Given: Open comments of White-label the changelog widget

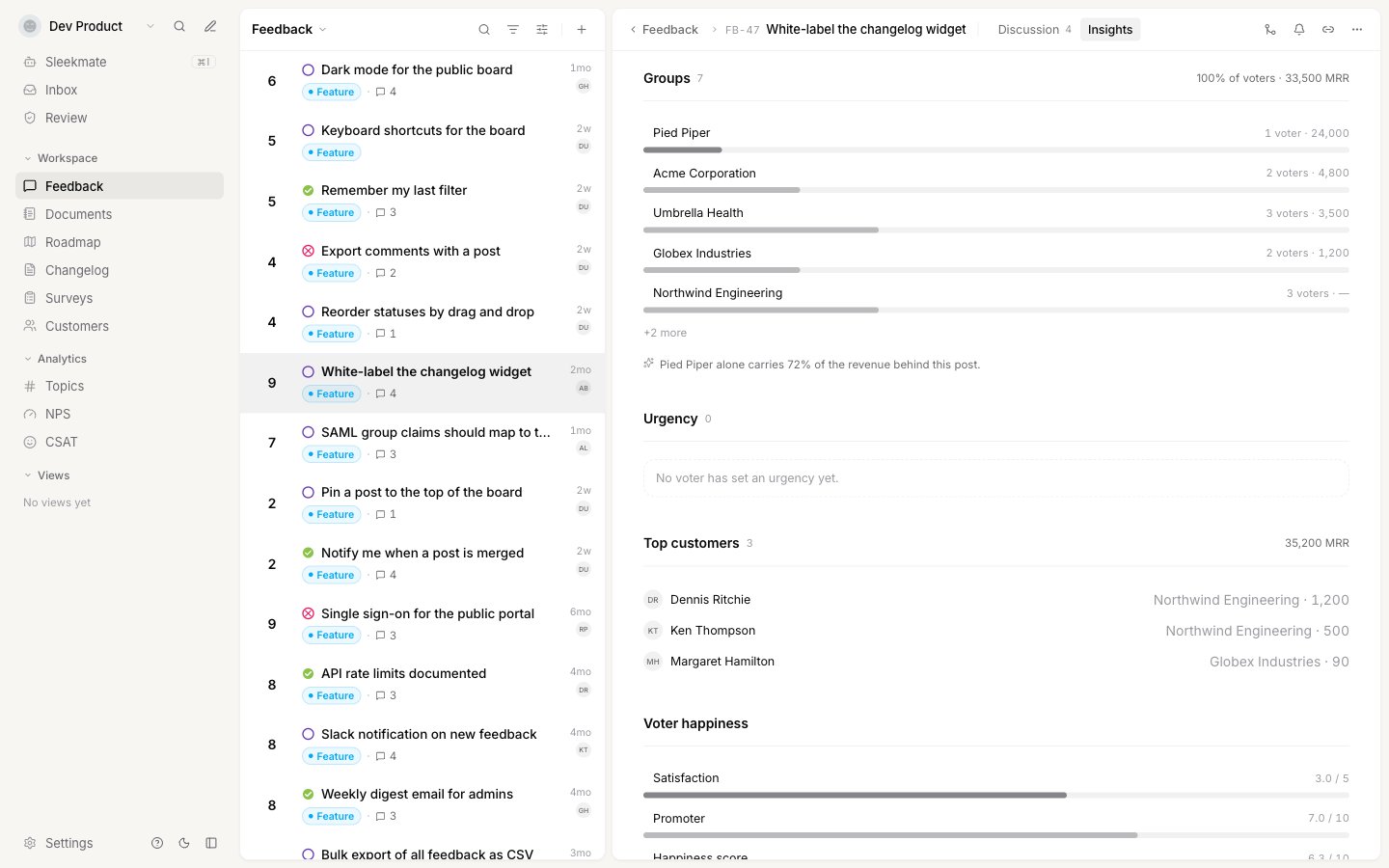Looking at the screenshot, I should pyautogui.click(x=386, y=393).
